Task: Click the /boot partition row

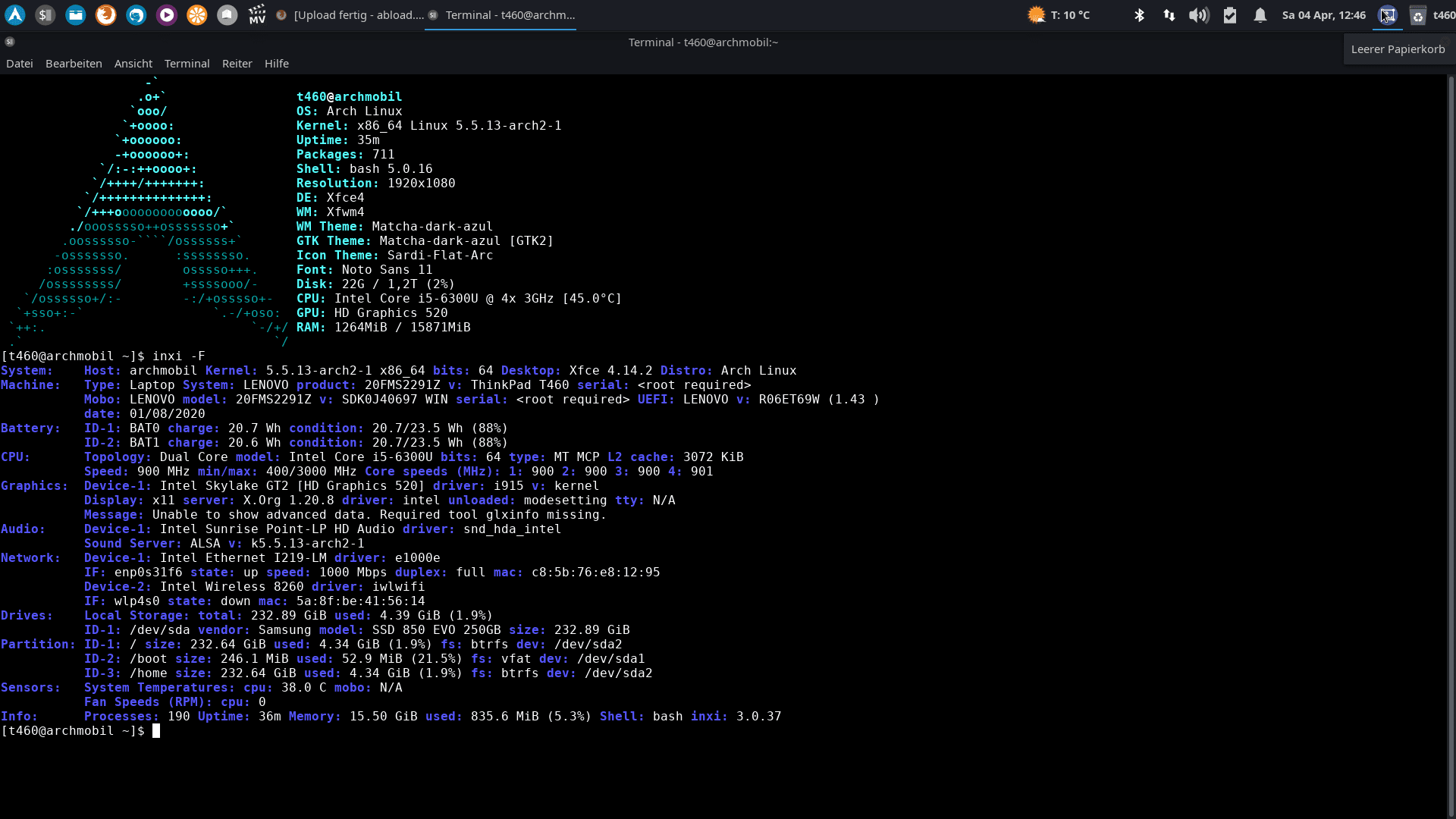Action: click(x=364, y=658)
